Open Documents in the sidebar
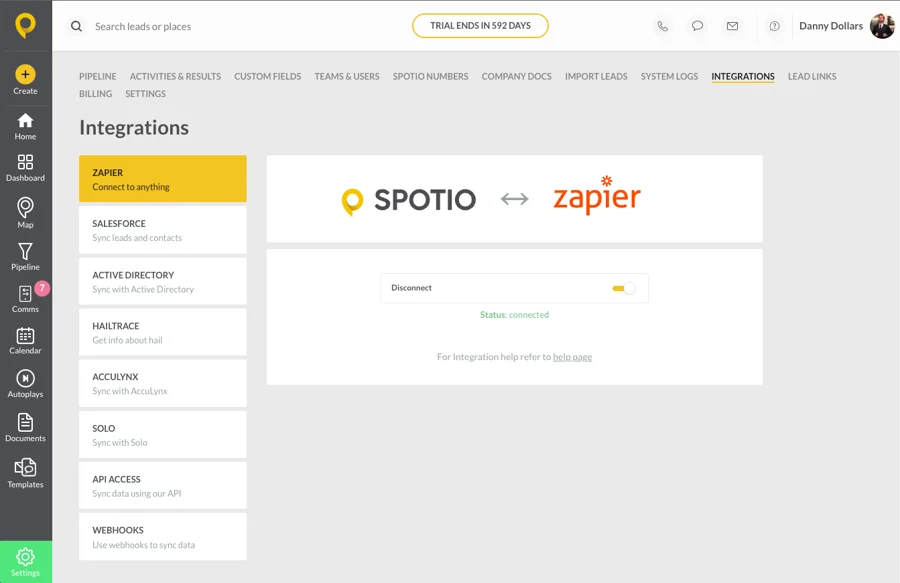Viewport: 900px width, 583px height. [x=25, y=427]
